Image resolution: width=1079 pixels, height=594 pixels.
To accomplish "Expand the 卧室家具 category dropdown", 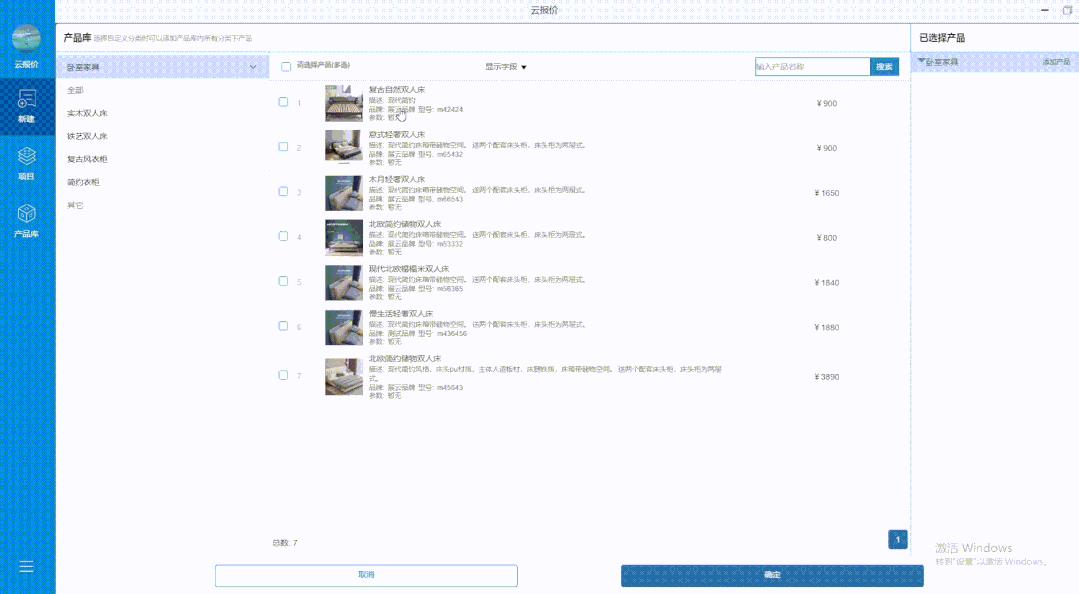I will click(x=162, y=67).
